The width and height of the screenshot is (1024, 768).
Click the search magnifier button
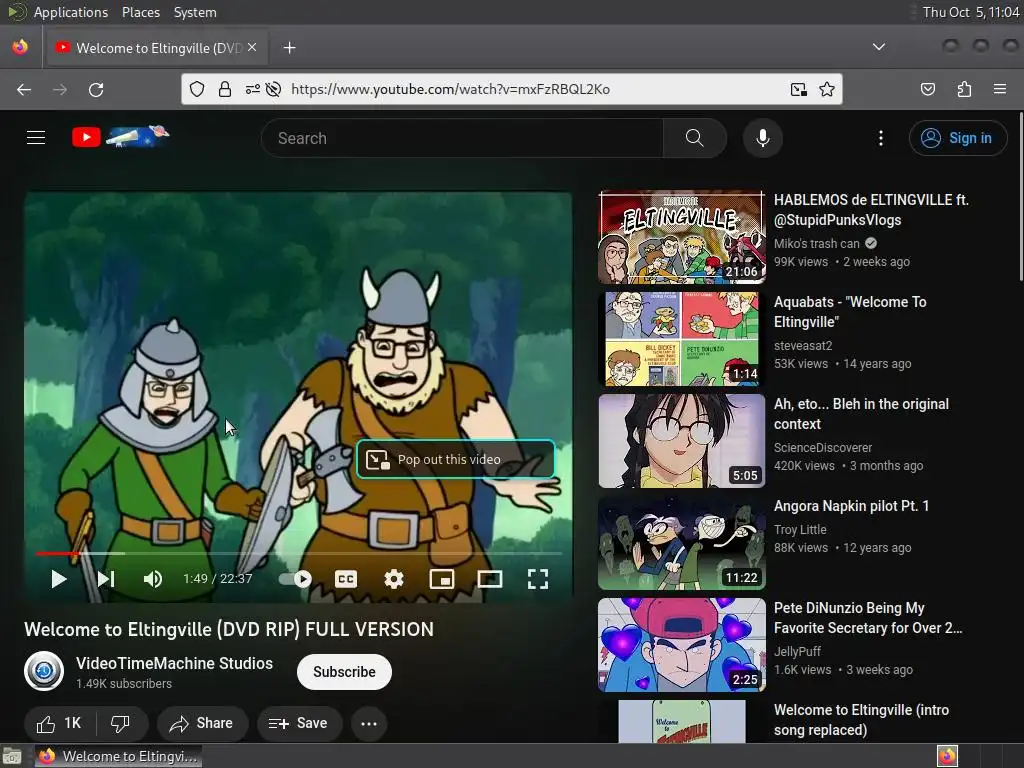tap(695, 138)
